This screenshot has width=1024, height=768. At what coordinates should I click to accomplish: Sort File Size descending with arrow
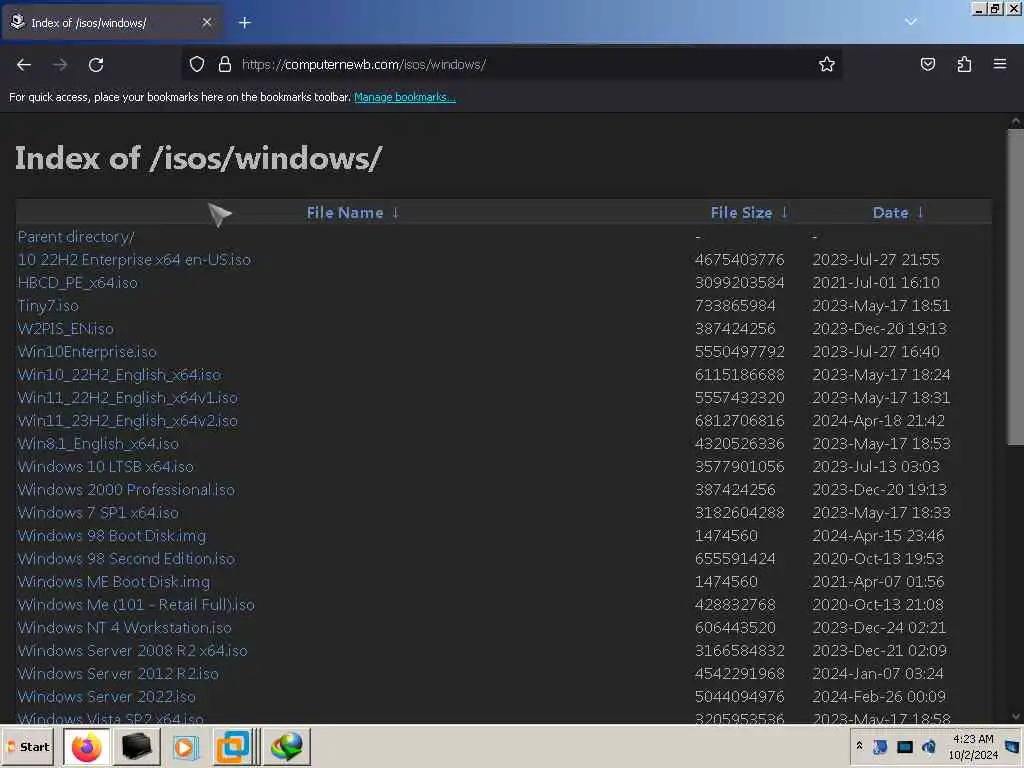tap(784, 212)
